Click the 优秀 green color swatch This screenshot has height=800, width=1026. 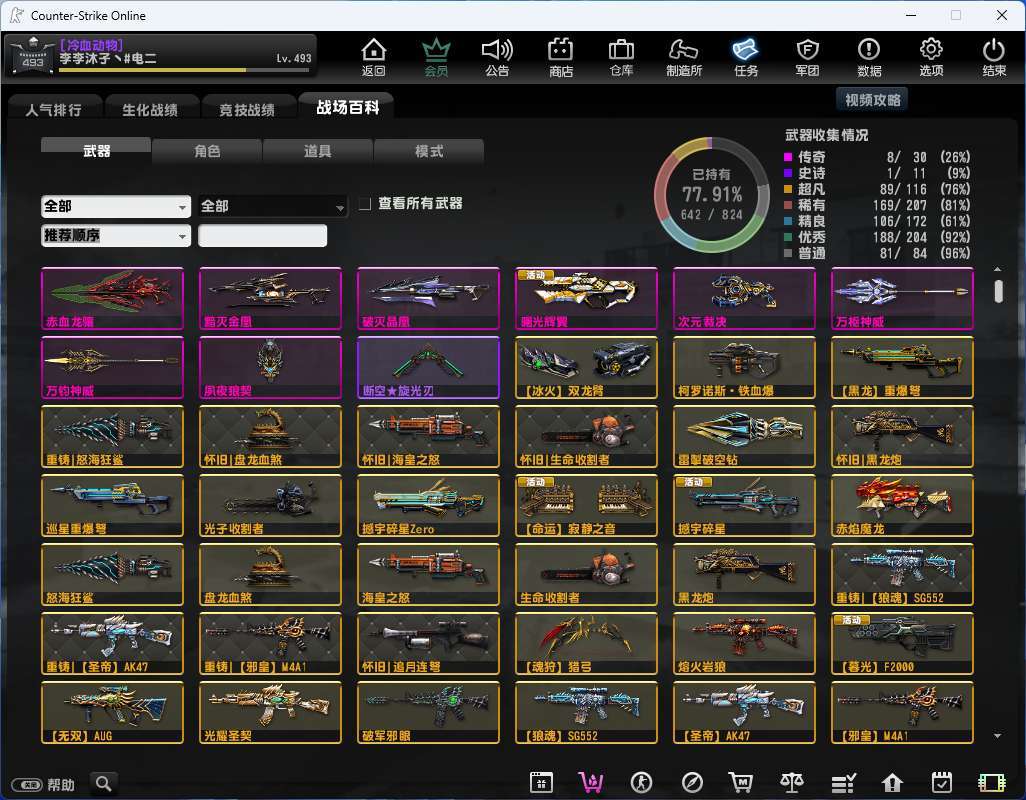788,237
